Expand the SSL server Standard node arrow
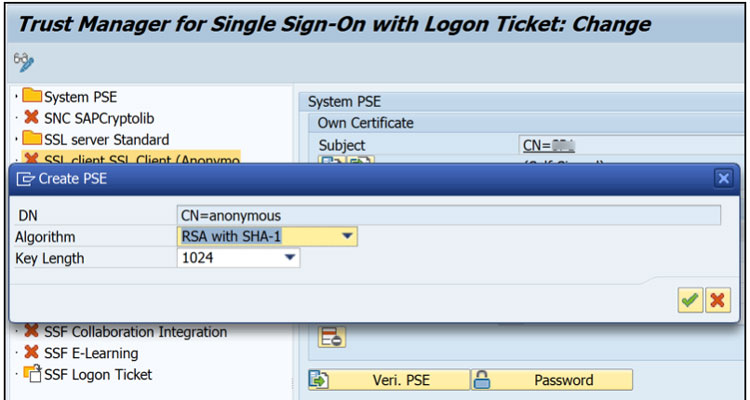 (x=16, y=139)
